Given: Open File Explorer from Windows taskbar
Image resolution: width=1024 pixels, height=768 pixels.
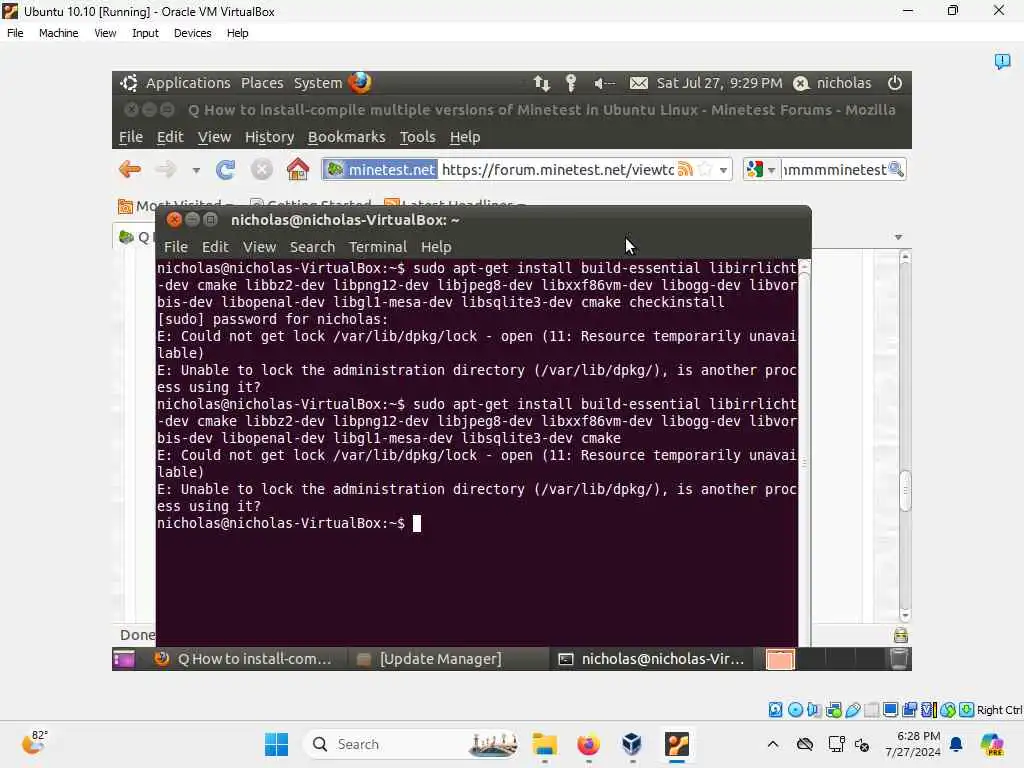Looking at the screenshot, I should pos(544,744).
